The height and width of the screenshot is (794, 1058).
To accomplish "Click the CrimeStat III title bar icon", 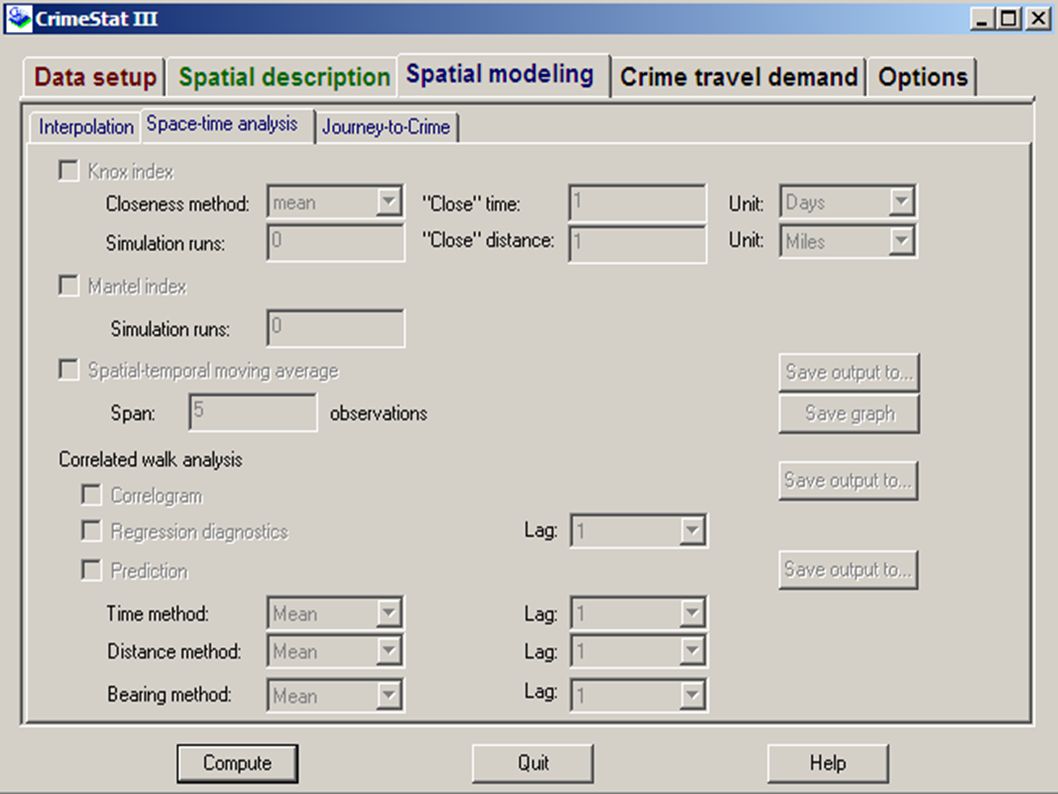I will coord(18,18).
